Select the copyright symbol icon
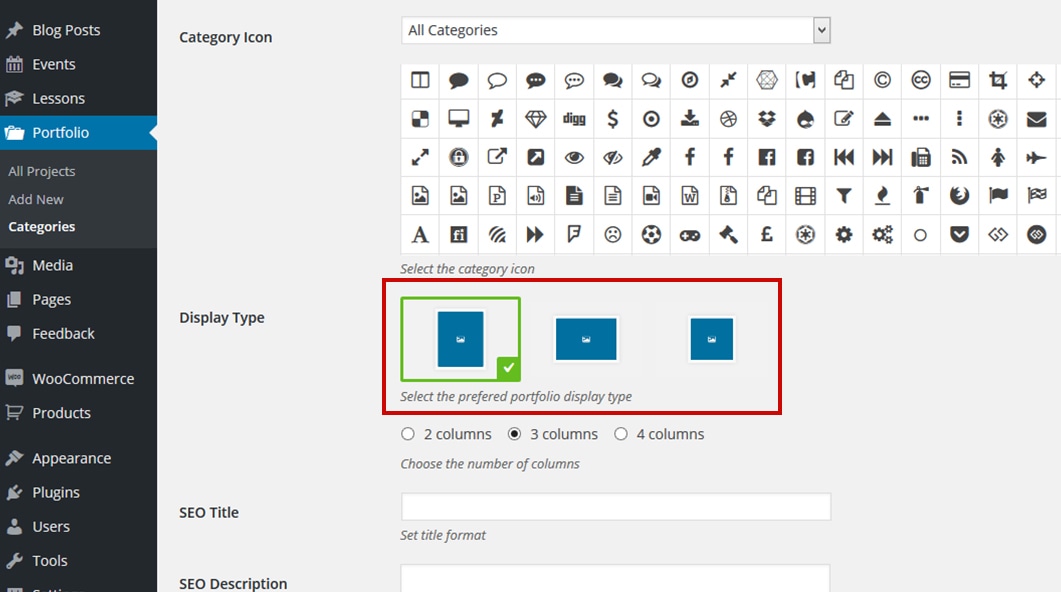This screenshot has height=592, width=1061. pos(882,81)
